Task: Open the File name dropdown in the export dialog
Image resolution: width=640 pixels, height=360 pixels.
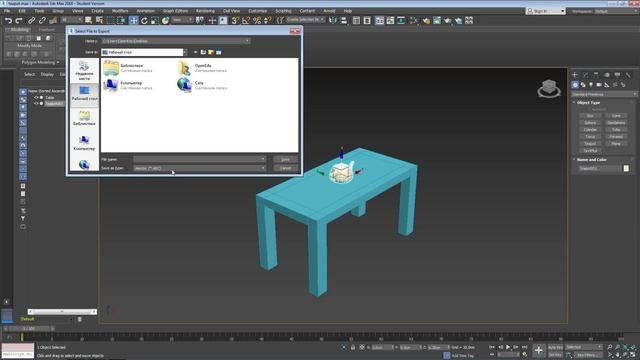Action: coord(200,159)
